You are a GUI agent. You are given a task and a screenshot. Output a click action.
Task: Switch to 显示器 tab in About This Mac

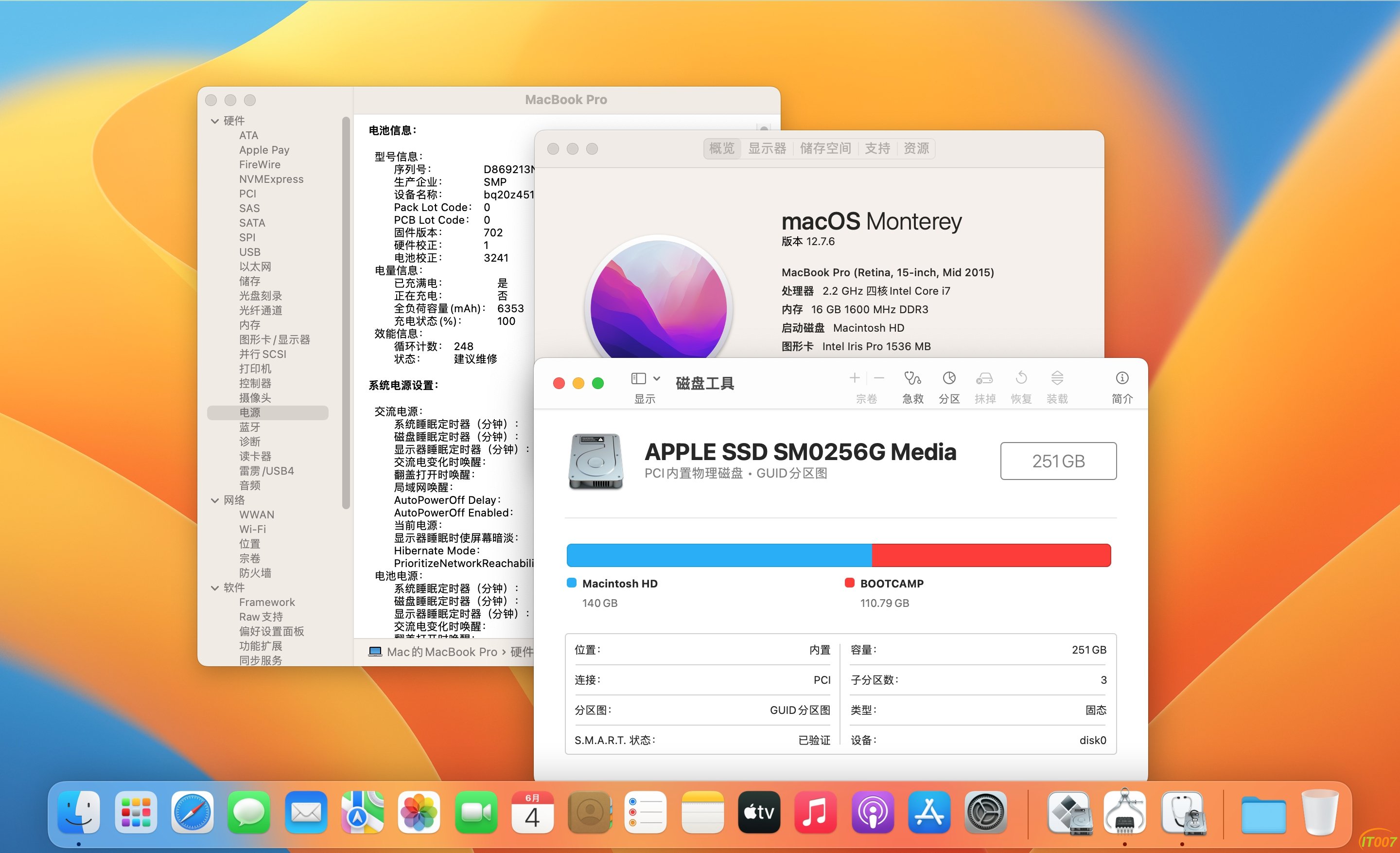pyautogui.click(x=767, y=148)
